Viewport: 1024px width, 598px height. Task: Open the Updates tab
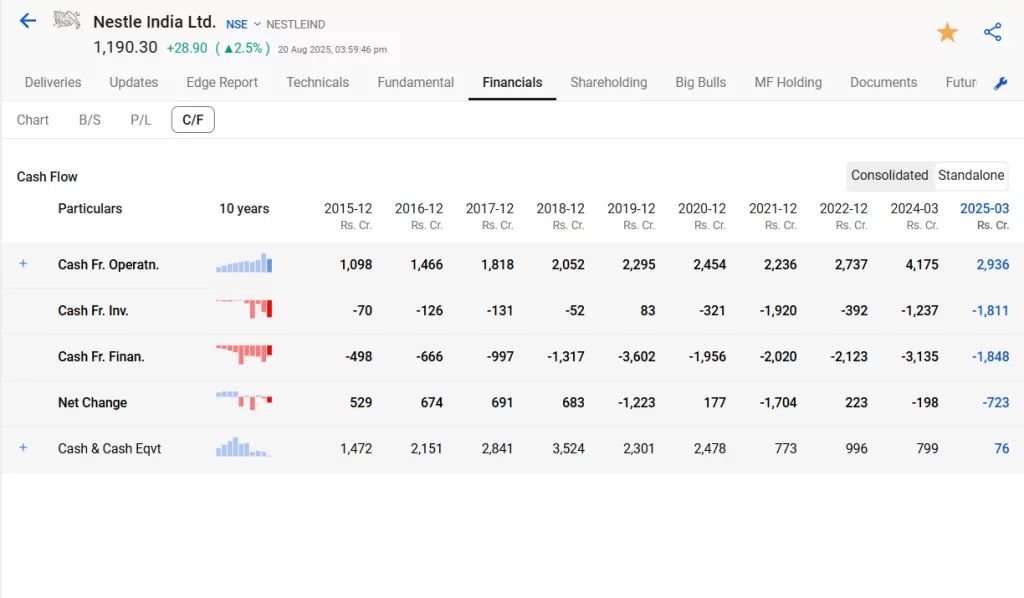tap(133, 82)
